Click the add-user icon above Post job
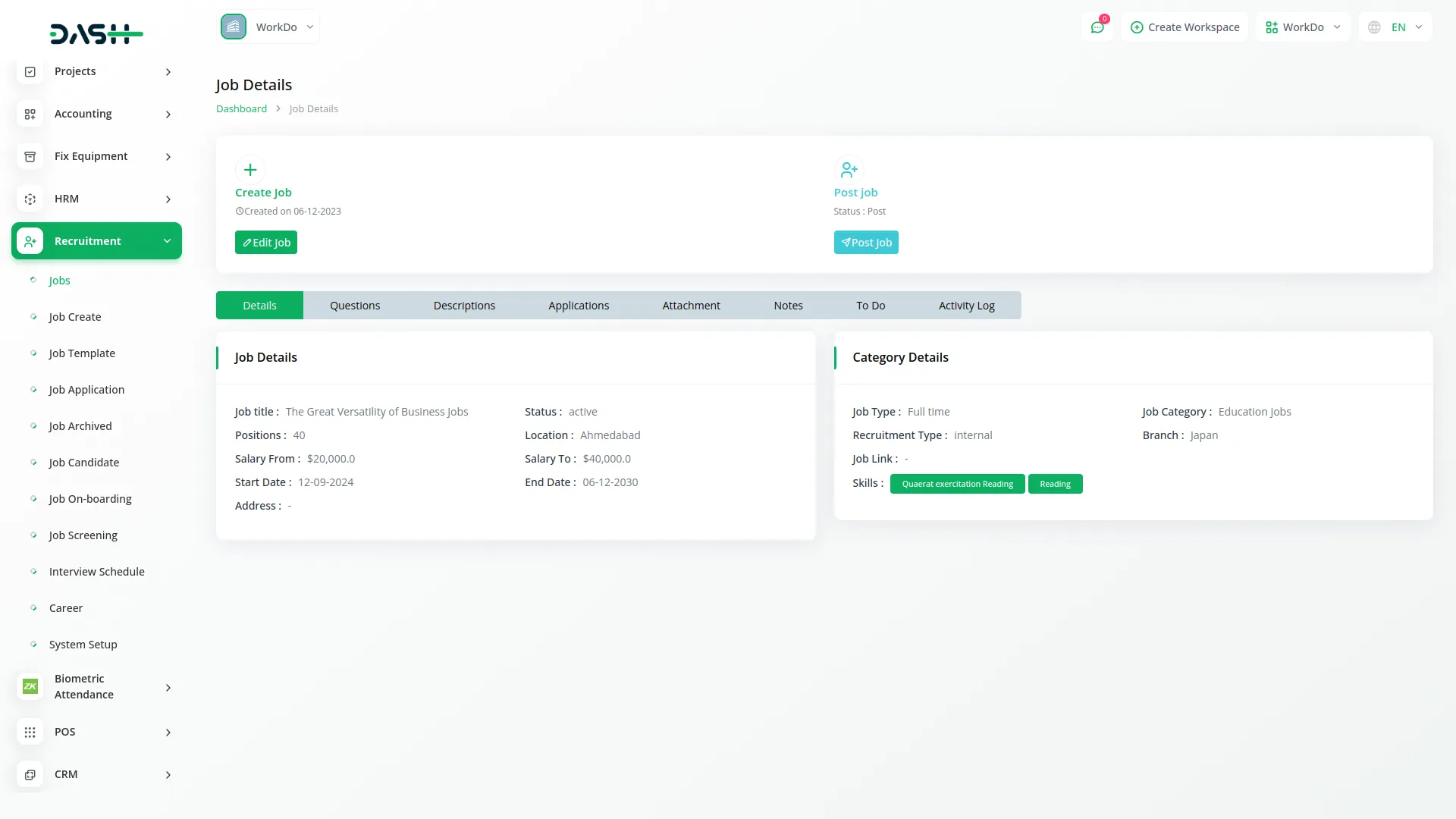The width and height of the screenshot is (1456, 819). point(849,170)
